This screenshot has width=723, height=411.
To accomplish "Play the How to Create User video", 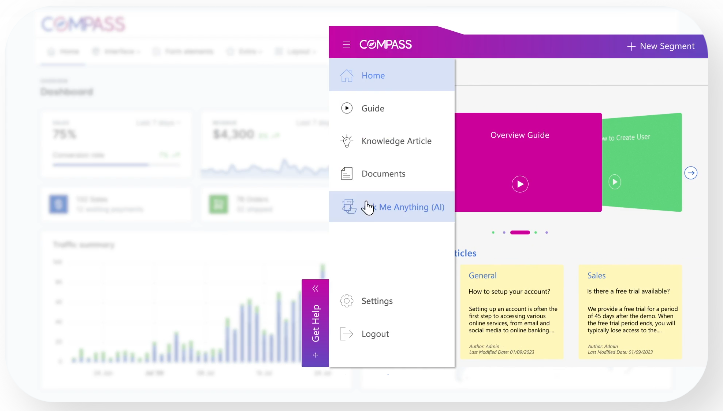I will click(x=615, y=181).
